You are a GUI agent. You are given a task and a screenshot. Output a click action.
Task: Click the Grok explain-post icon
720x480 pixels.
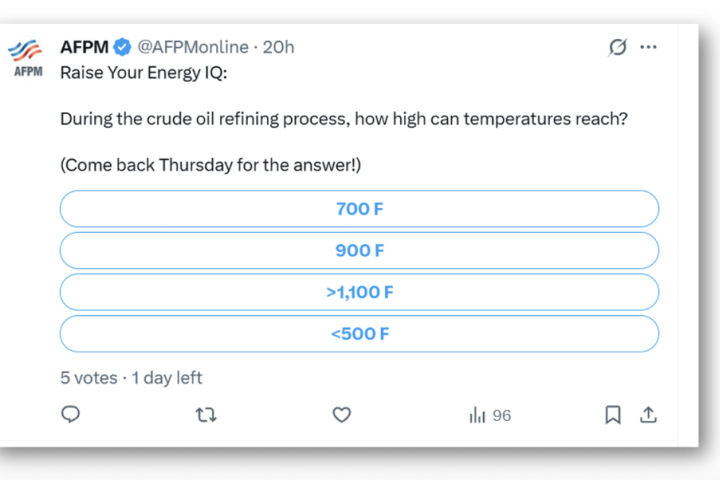[618, 47]
